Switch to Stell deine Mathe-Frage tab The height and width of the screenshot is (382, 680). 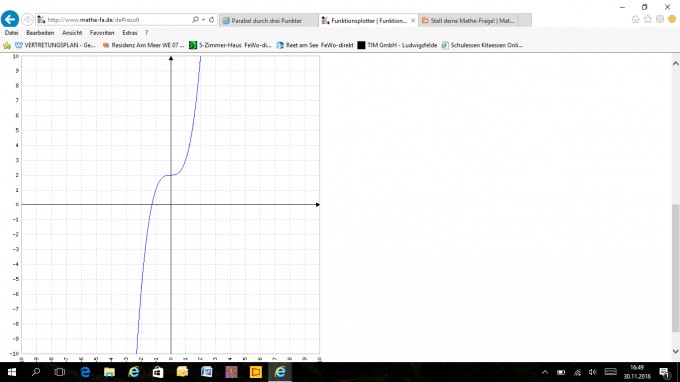[468, 20]
